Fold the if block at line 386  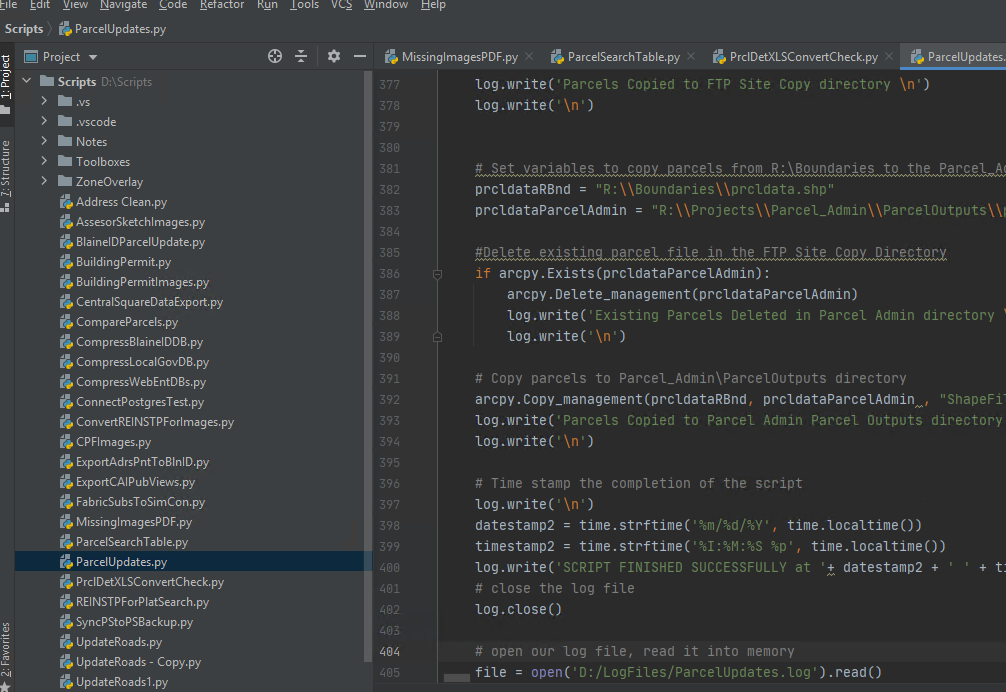(437, 273)
